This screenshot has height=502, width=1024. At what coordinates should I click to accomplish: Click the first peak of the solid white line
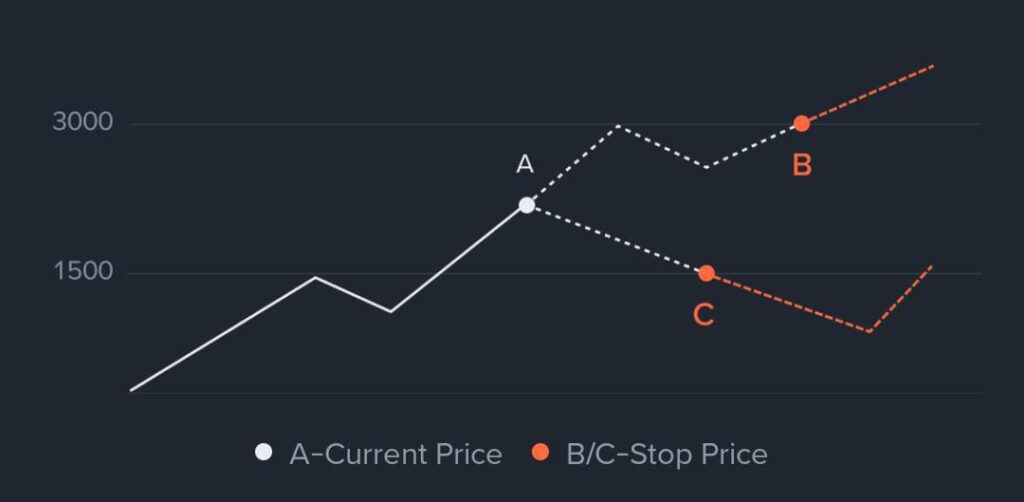315,277
